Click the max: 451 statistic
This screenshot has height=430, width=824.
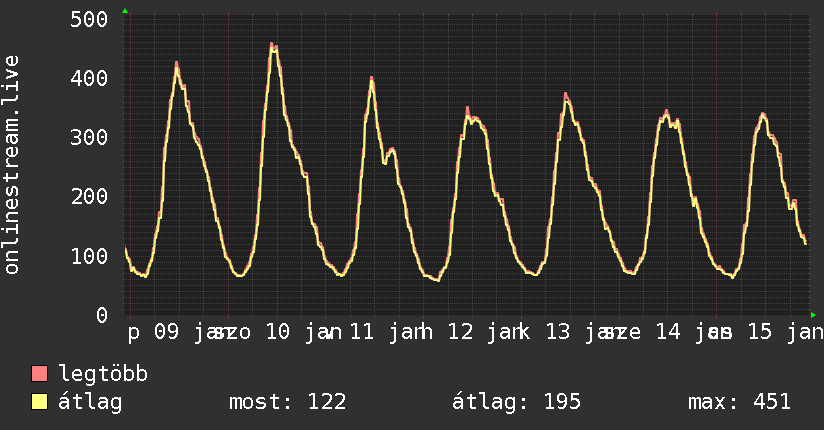739,402
